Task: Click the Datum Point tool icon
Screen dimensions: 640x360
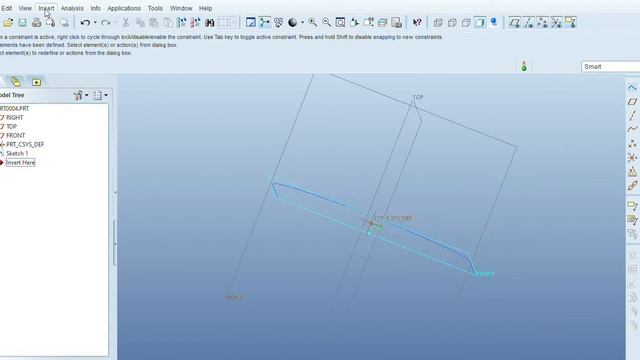Action: coord(632,144)
